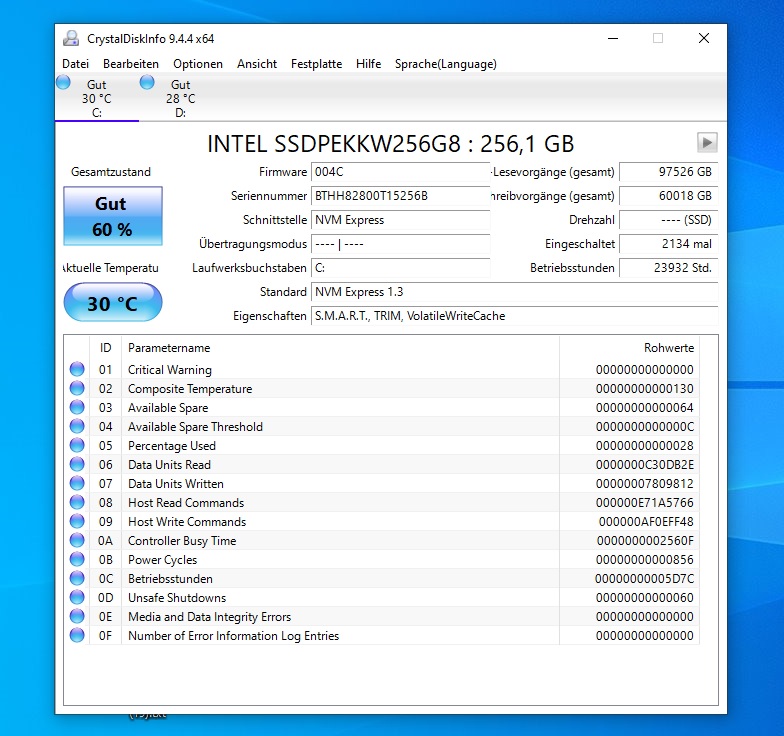The image size is (784, 736).
Task: Click the Lesevorgänge value 97526 GB
Action: click(669, 172)
